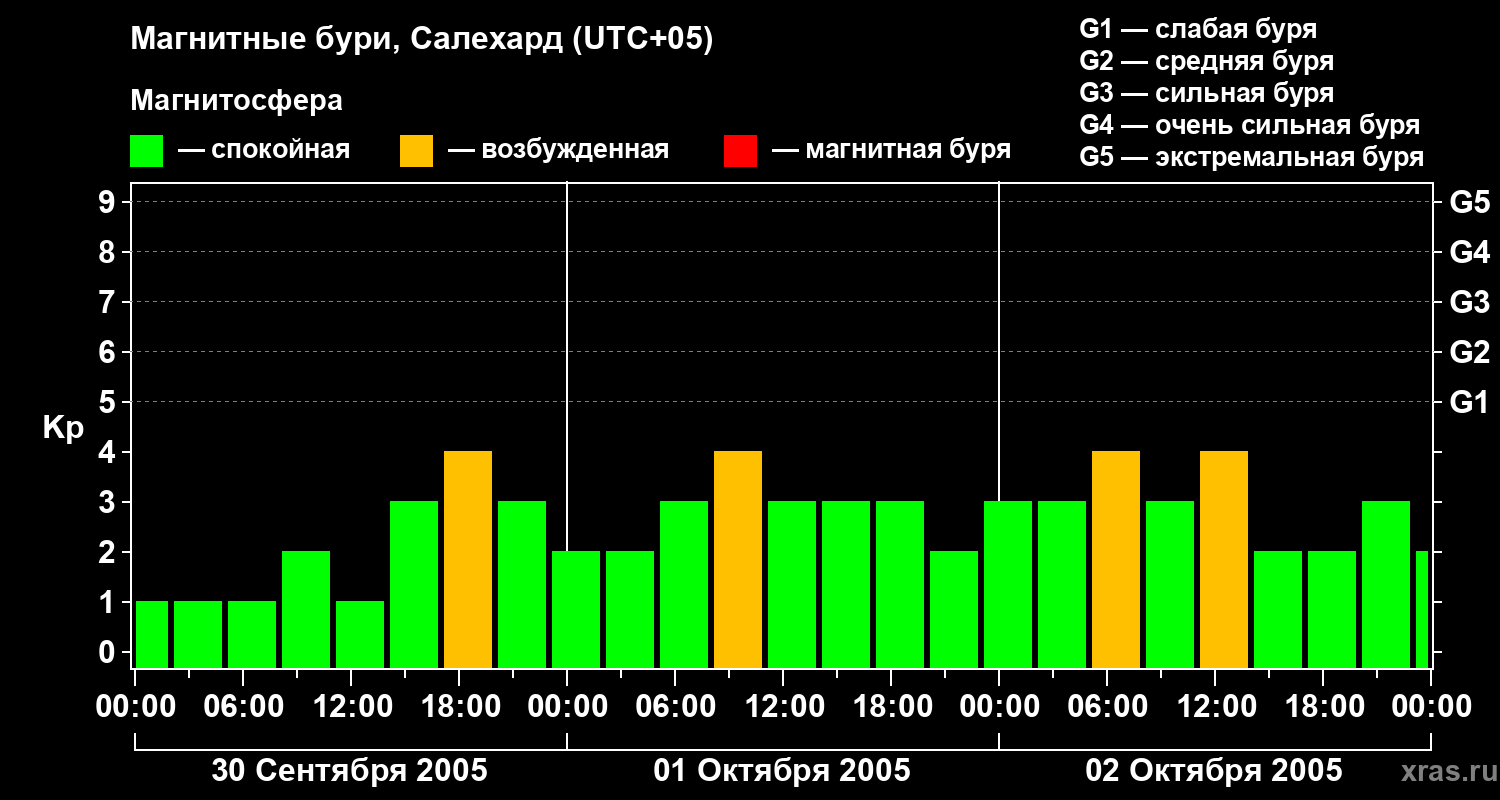
Task: Click the 'G2 — средняя буря' line
Action: 1207,61
